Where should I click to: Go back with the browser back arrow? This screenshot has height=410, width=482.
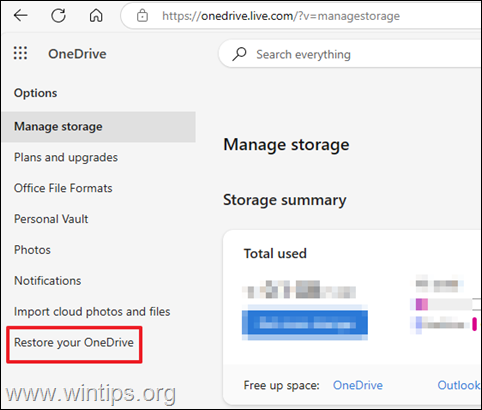pyautogui.click(x=21, y=15)
